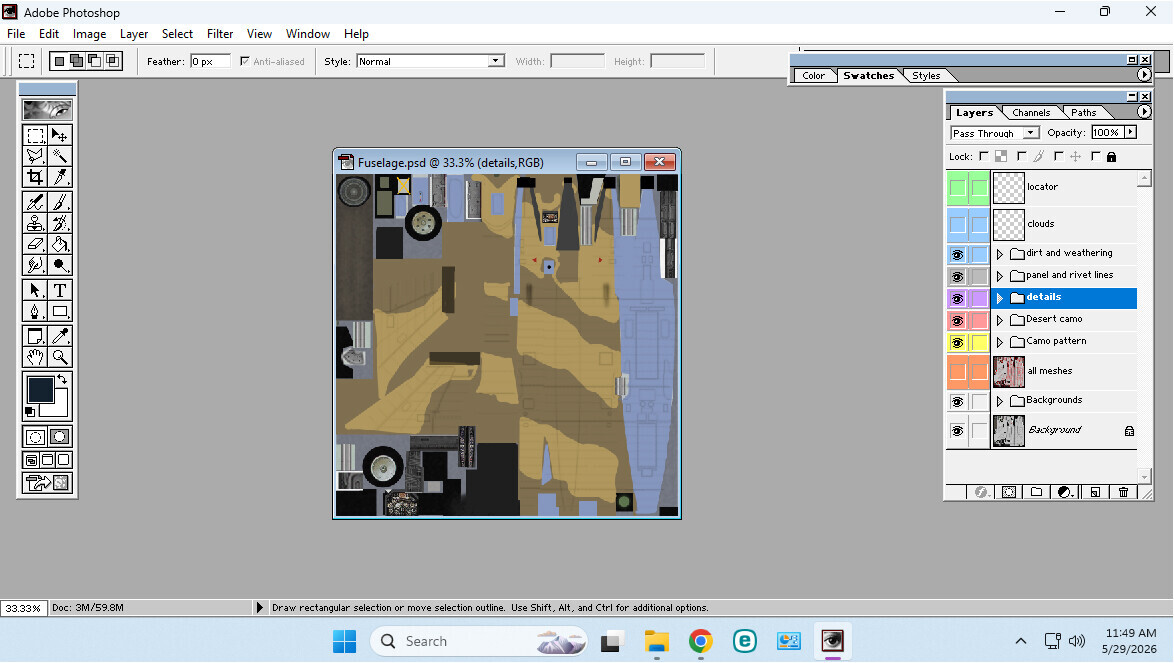Open the Pass Through blend mode dropdown
Image resolution: width=1174 pixels, height=663 pixels.
coord(1031,132)
